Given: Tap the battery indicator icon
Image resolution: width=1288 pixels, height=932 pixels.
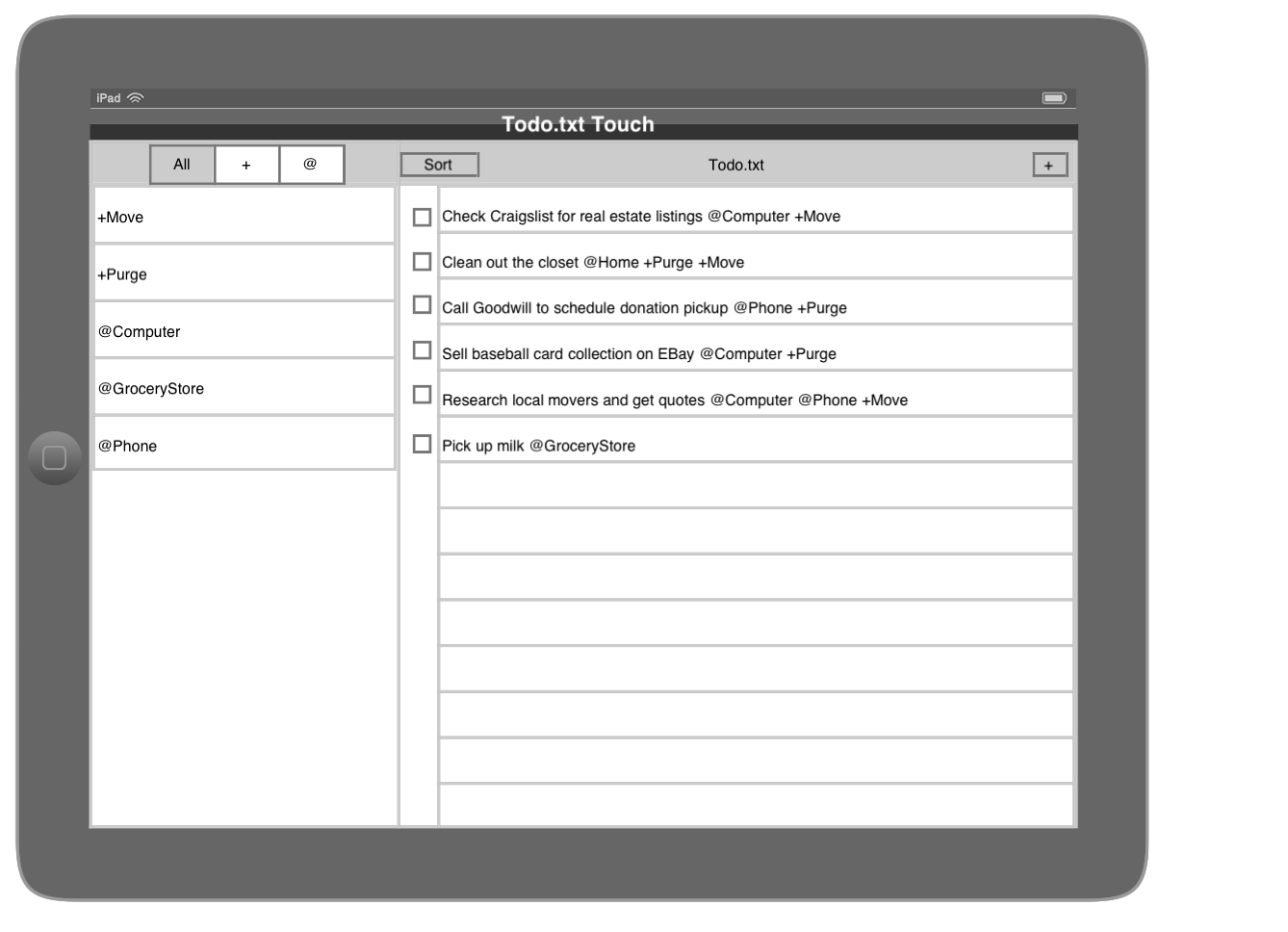Looking at the screenshot, I should pyautogui.click(x=1054, y=98).
